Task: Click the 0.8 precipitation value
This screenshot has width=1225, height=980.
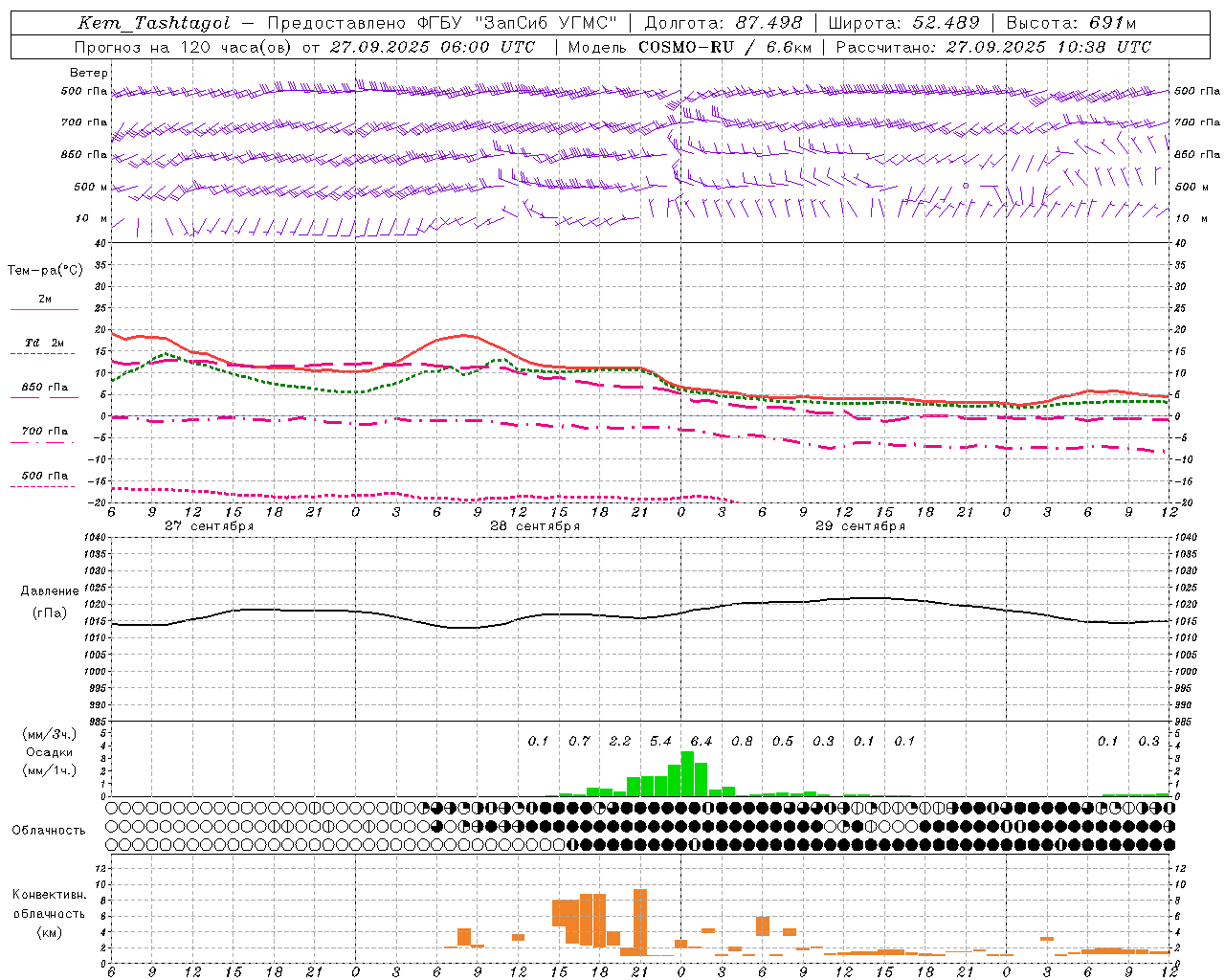Action: 742,741
